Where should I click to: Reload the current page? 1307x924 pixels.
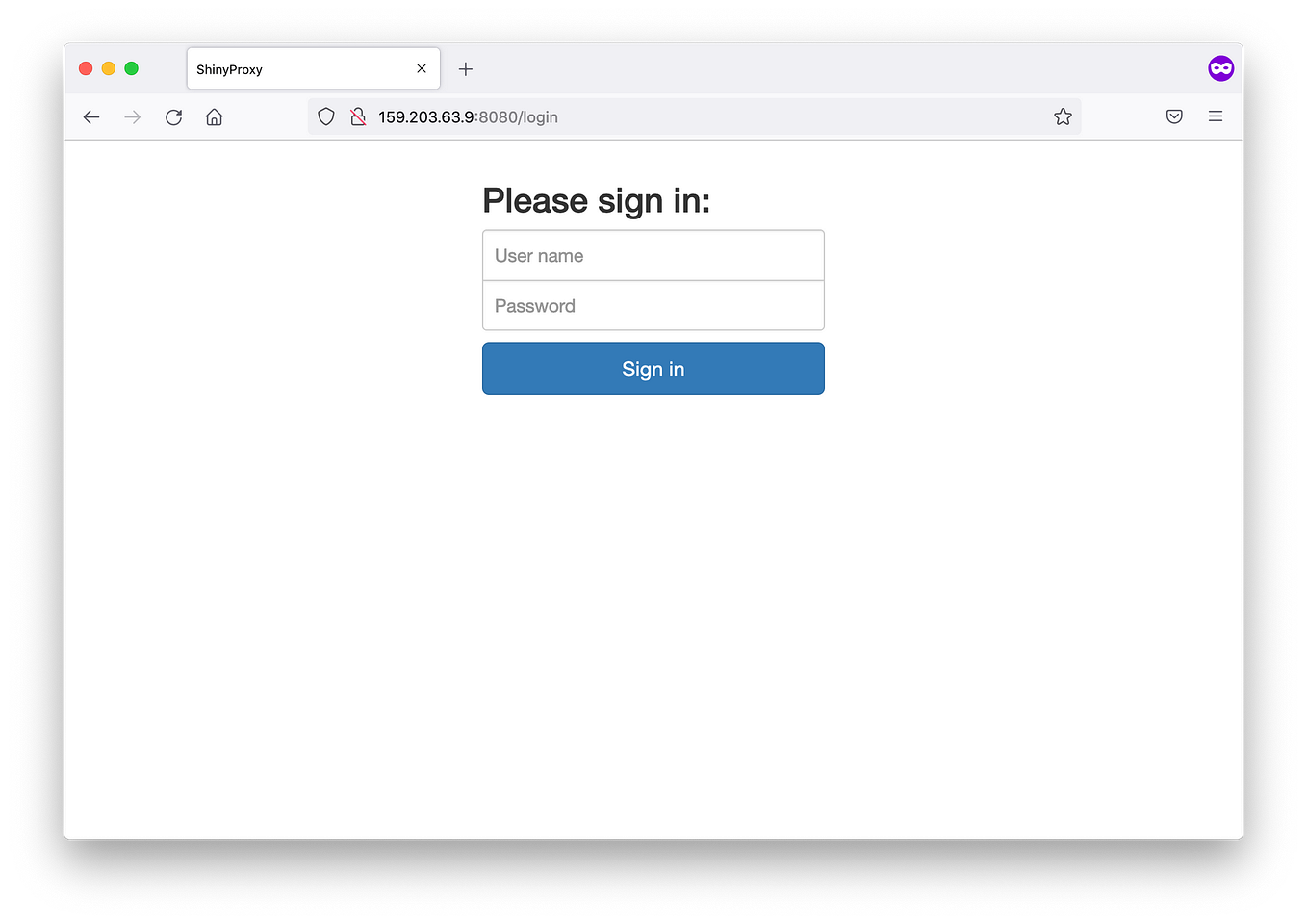(173, 117)
